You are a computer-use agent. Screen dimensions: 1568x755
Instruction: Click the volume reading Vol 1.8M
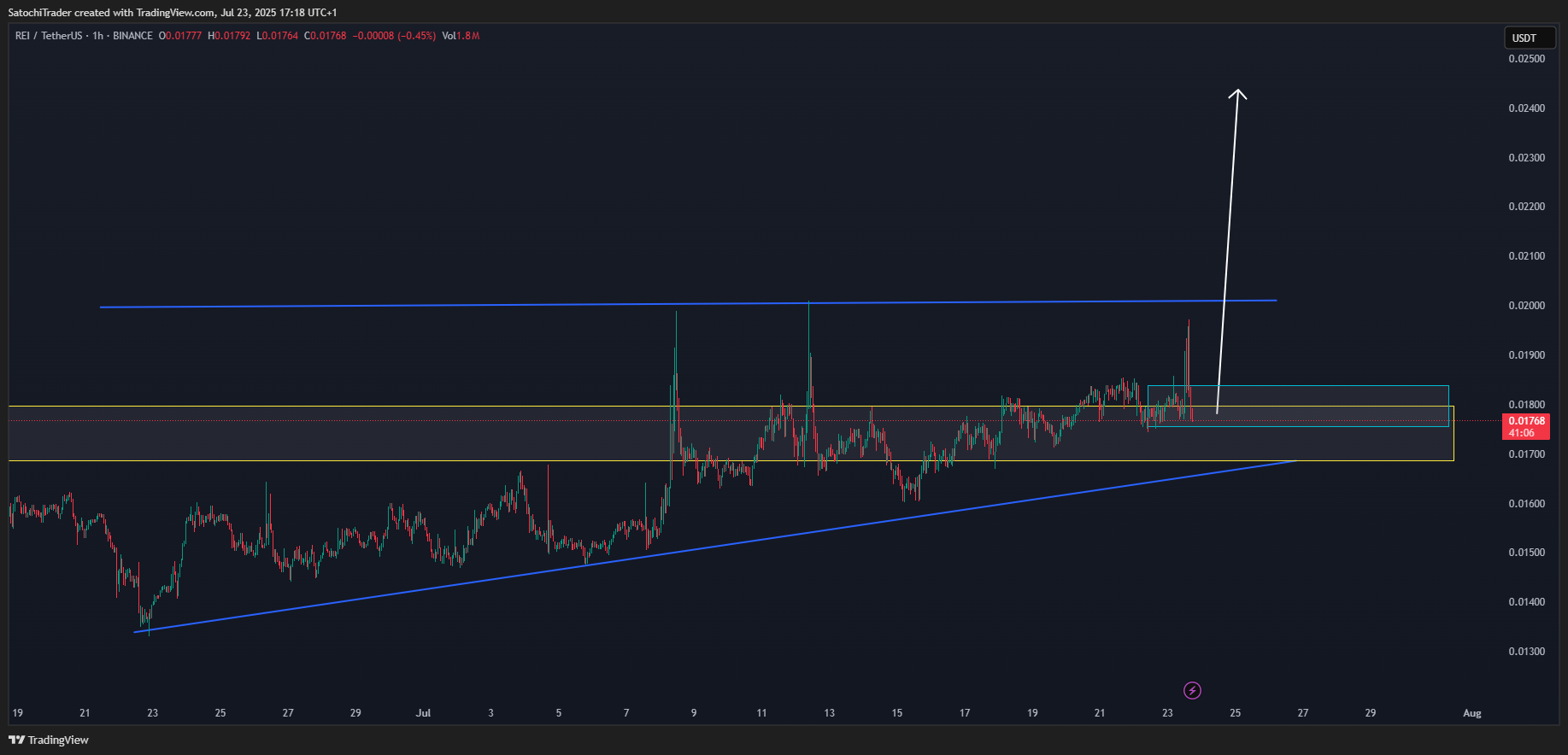tap(461, 36)
